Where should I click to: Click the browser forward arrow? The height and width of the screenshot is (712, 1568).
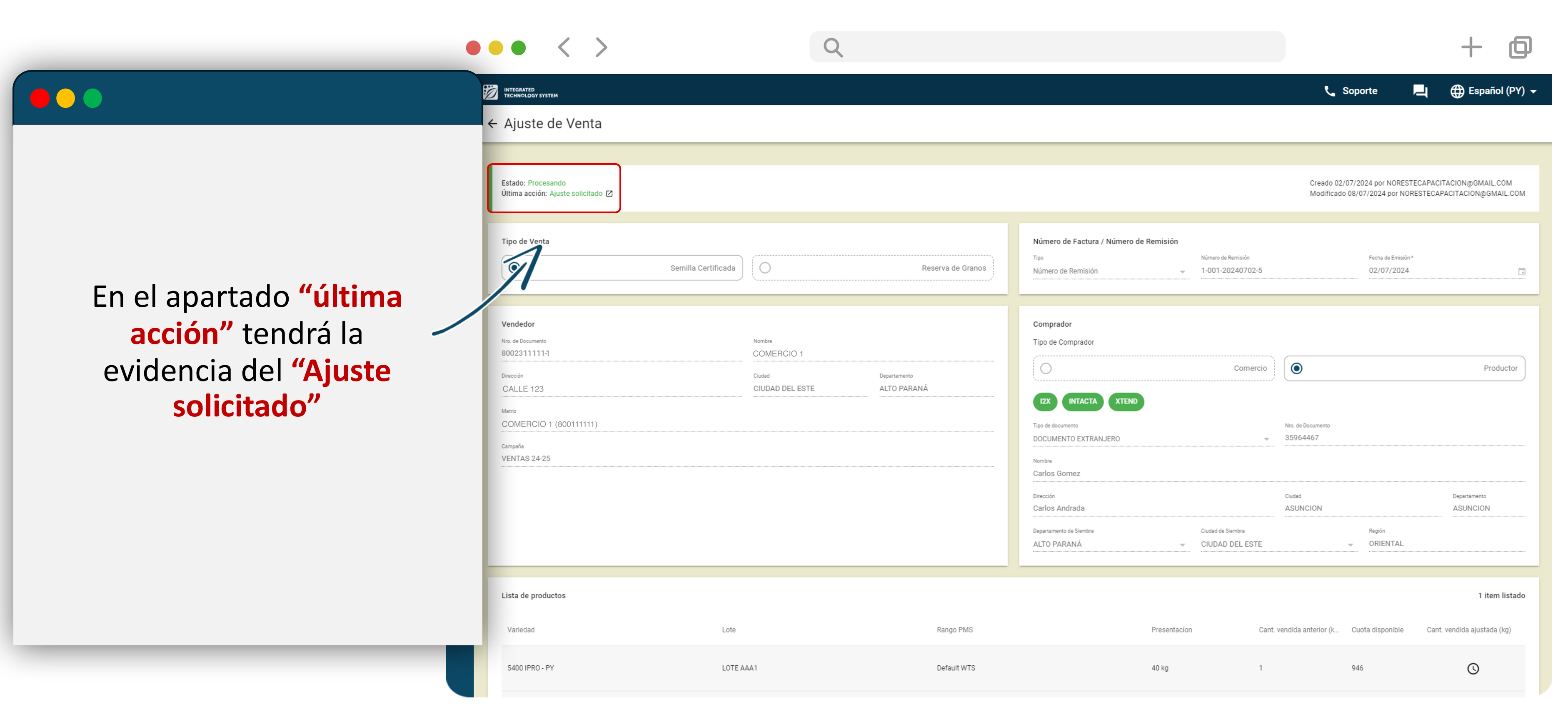tap(601, 47)
